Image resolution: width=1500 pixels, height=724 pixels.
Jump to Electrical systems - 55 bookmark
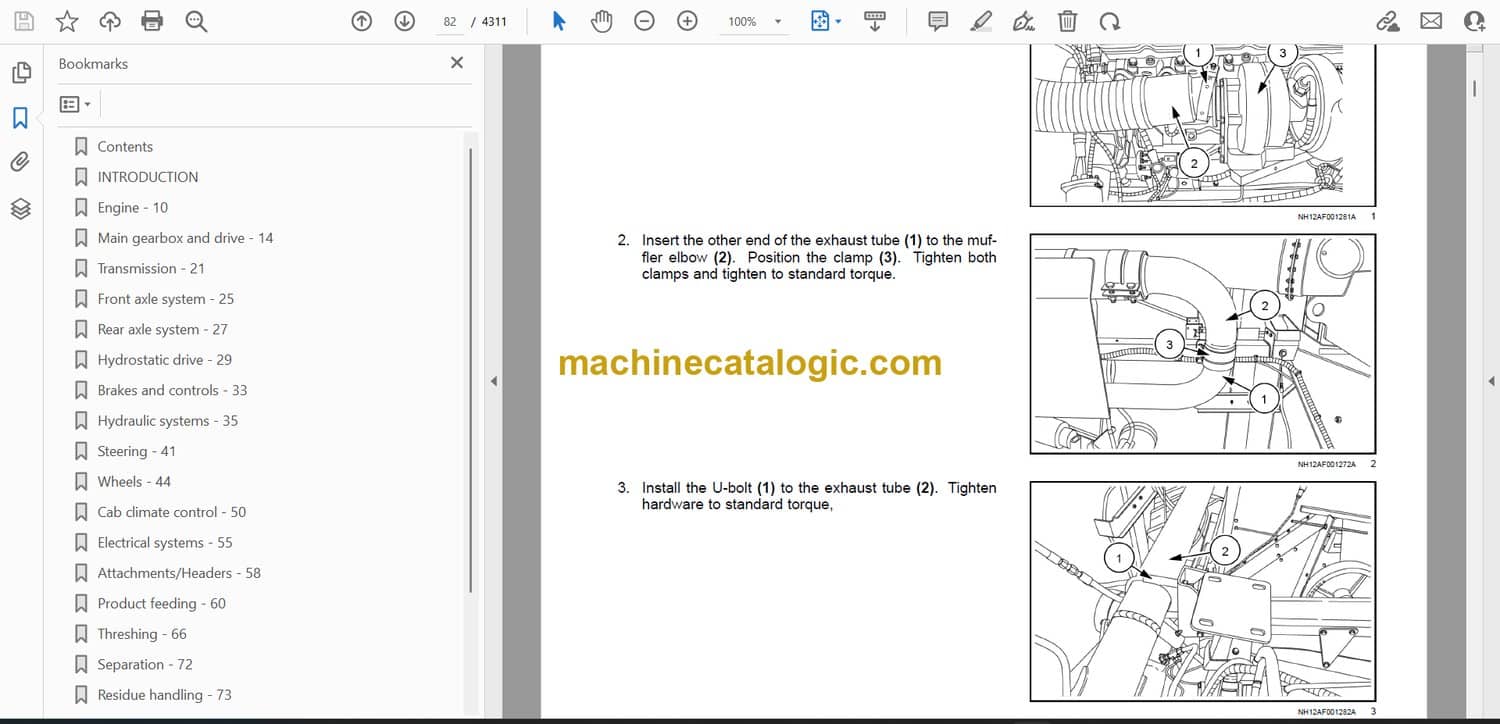tap(164, 543)
